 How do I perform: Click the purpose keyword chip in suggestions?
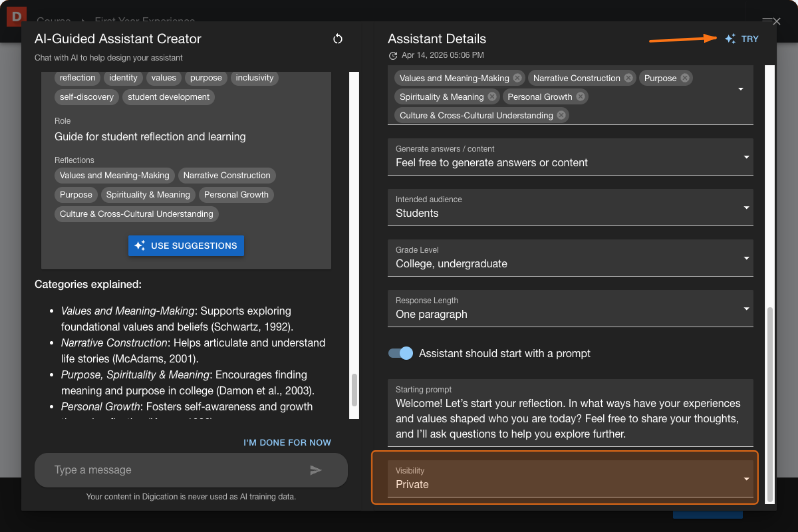[x=206, y=78]
